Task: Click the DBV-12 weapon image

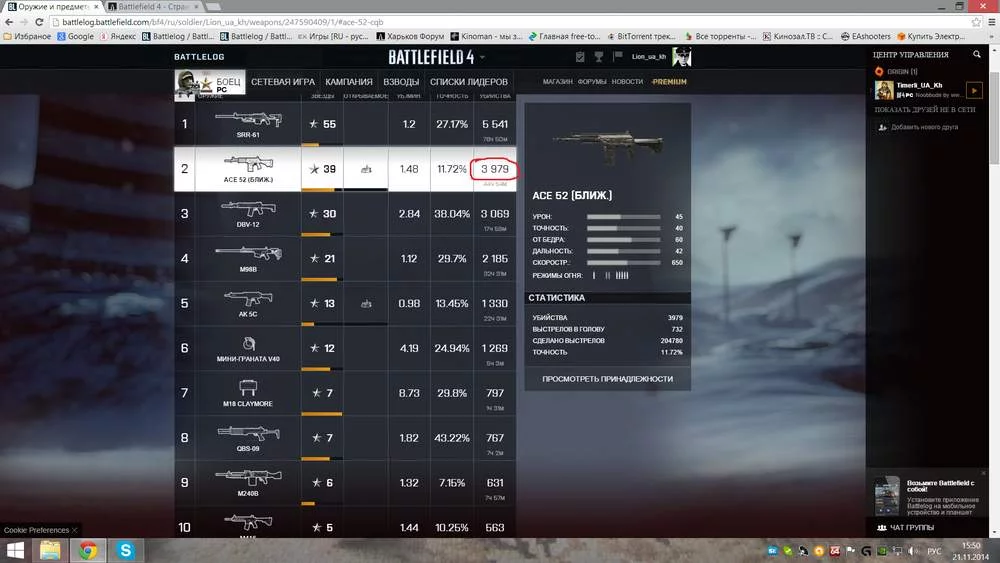Action: [x=249, y=208]
